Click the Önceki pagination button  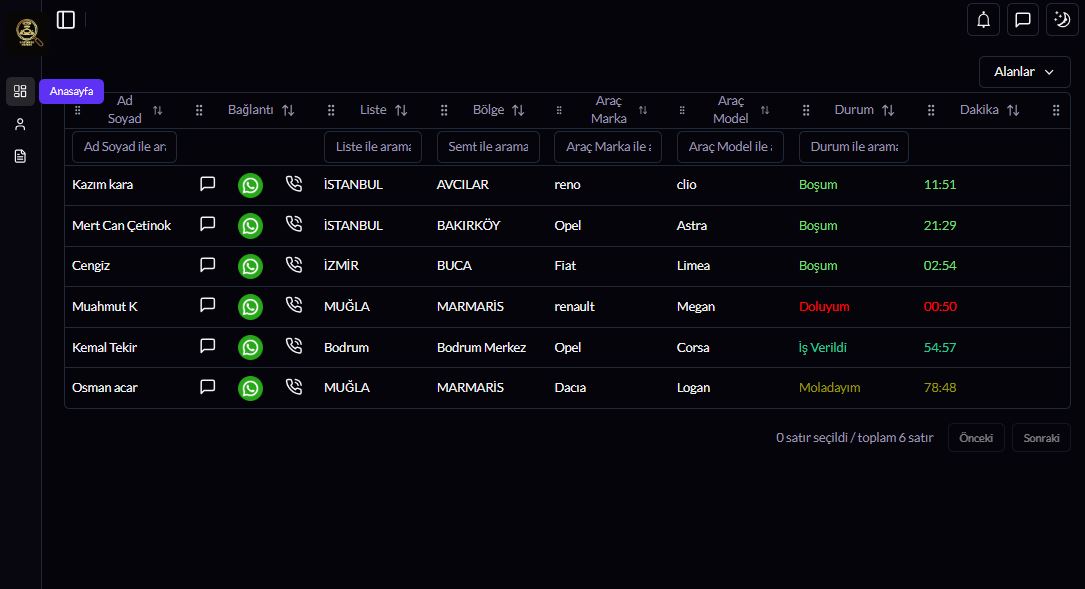click(x=976, y=438)
